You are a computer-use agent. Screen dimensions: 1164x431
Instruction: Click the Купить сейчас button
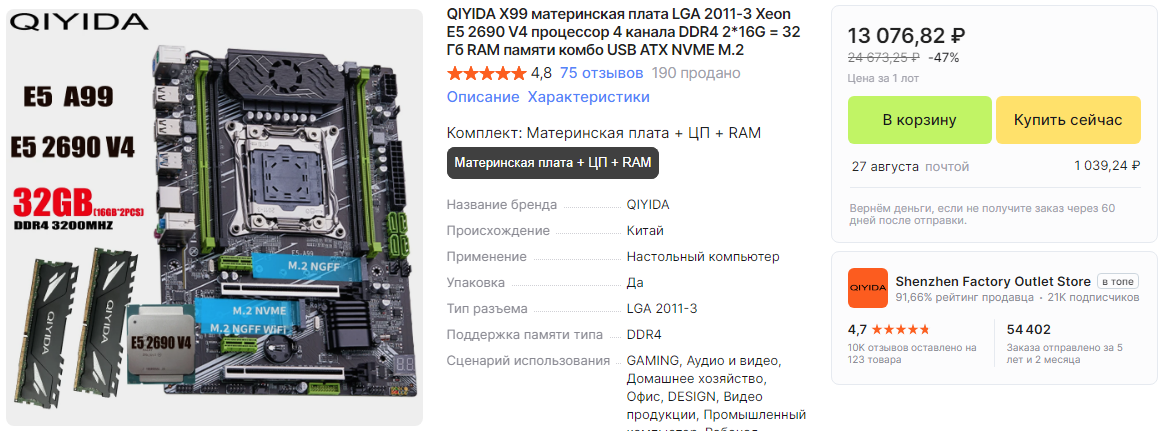(1068, 120)
